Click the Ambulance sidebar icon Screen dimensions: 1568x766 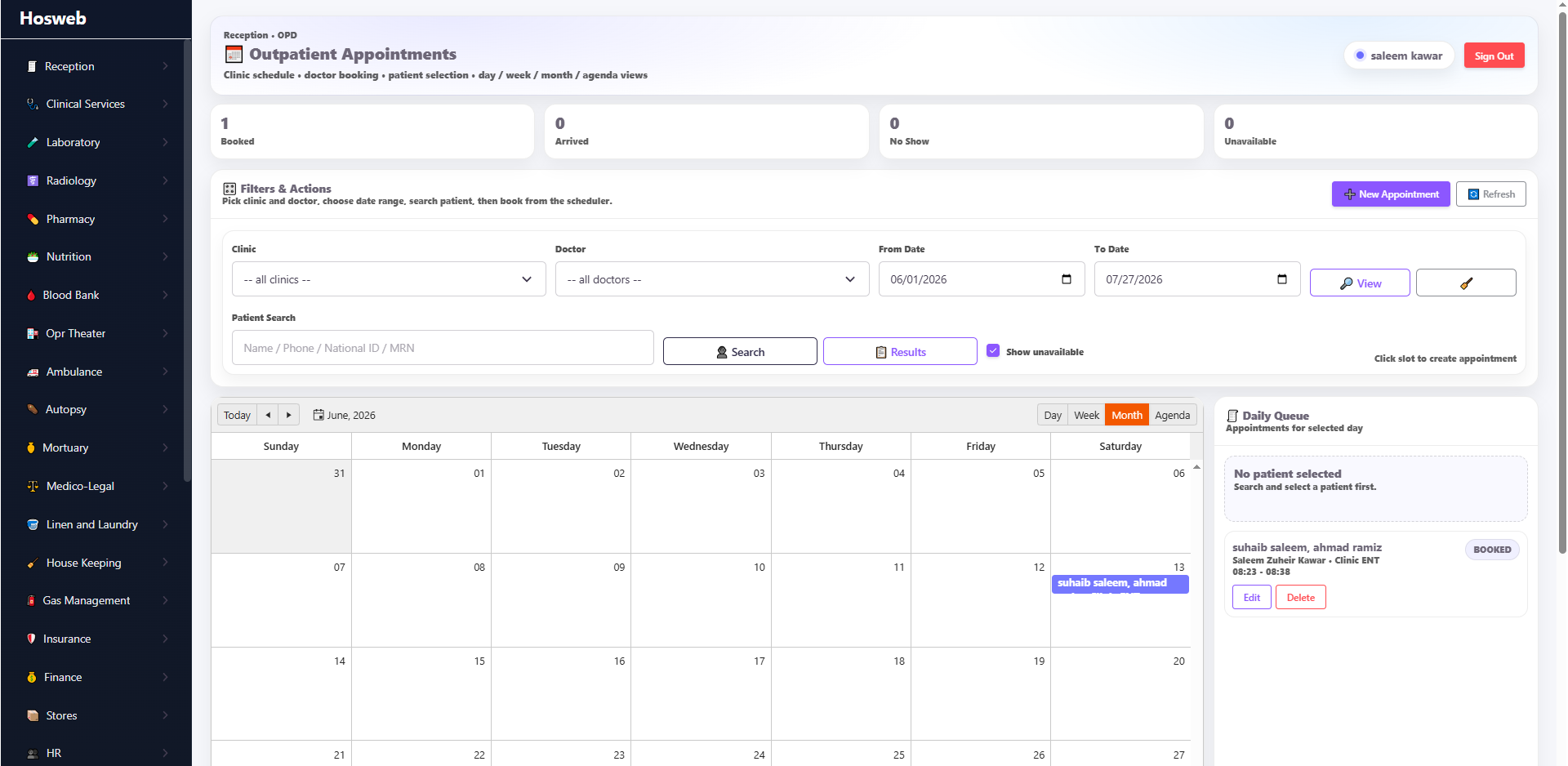[x=33, y=372]
